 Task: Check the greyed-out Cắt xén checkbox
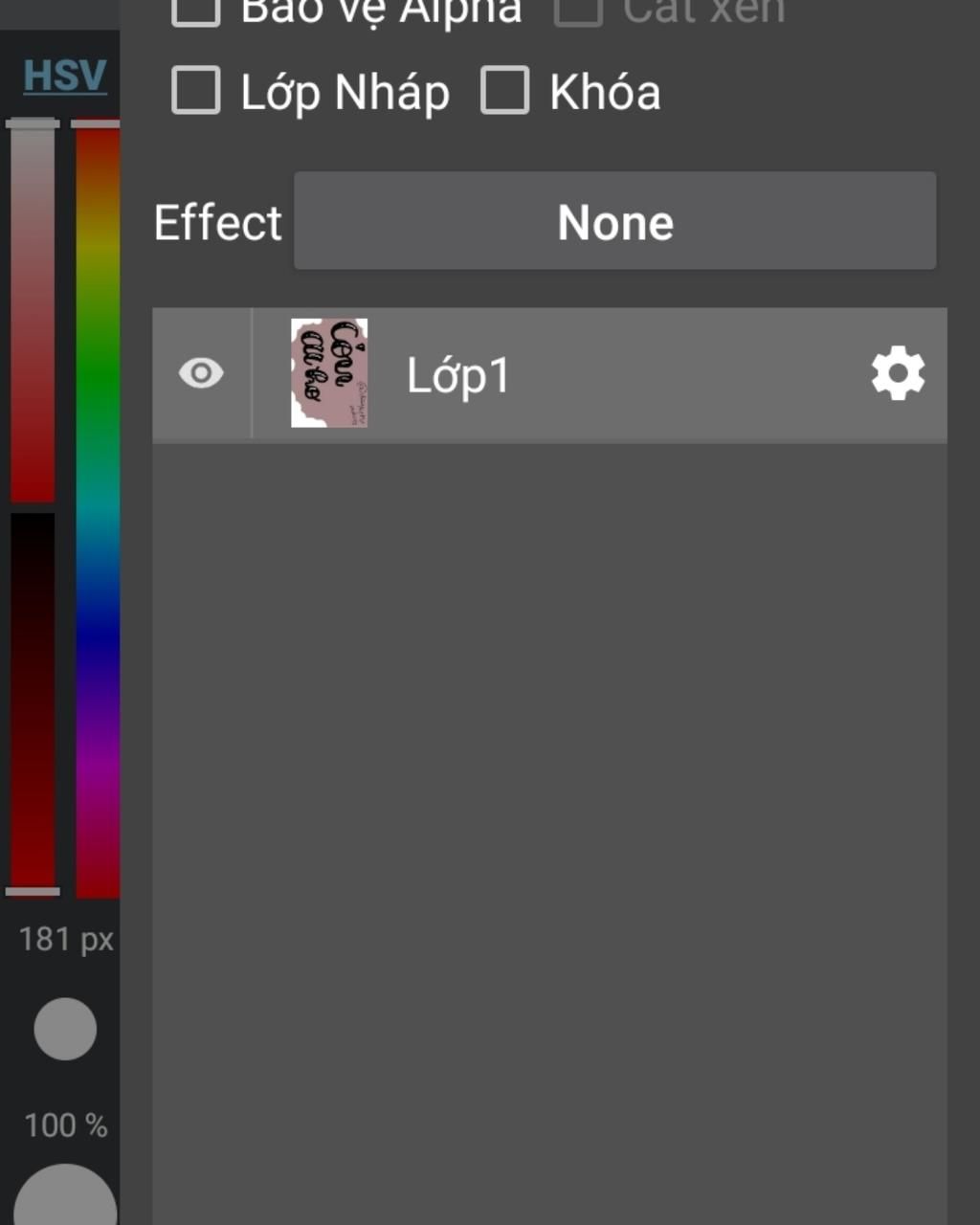578,11
